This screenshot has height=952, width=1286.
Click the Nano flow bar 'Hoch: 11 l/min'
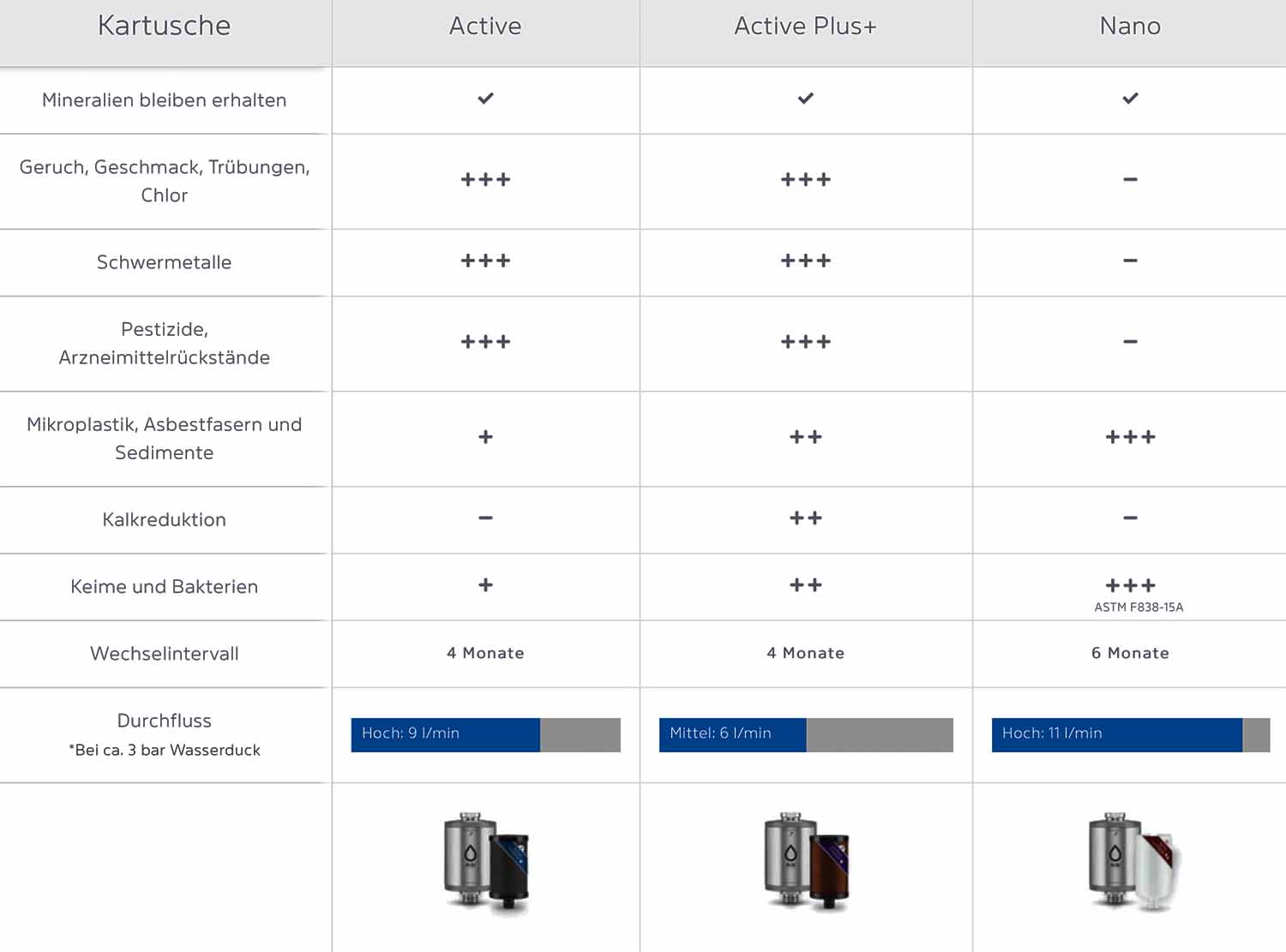(x=1116, y=734)
